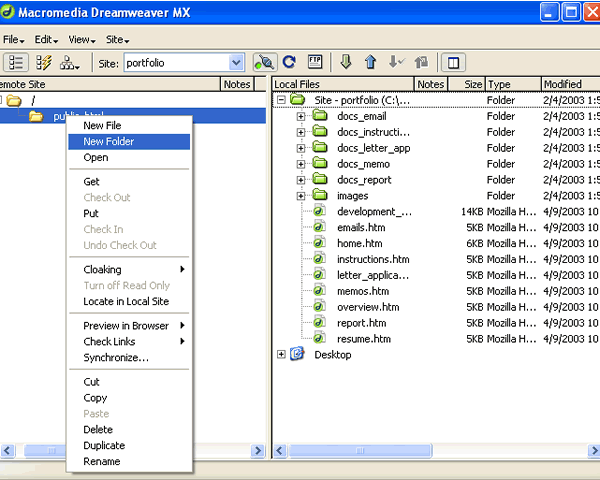Screen dimensions: 600x480
Task: Click the Expand/Collapse panel icon
Action: coord(453,62)
